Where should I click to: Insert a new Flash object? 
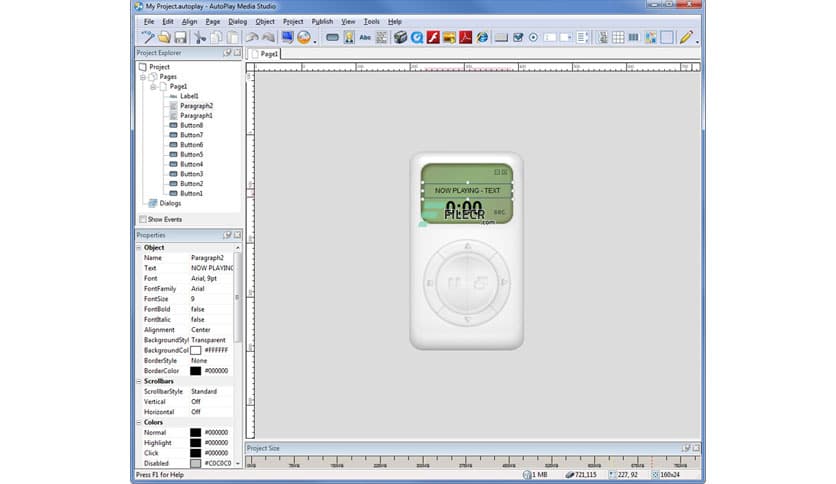point(433,37)
